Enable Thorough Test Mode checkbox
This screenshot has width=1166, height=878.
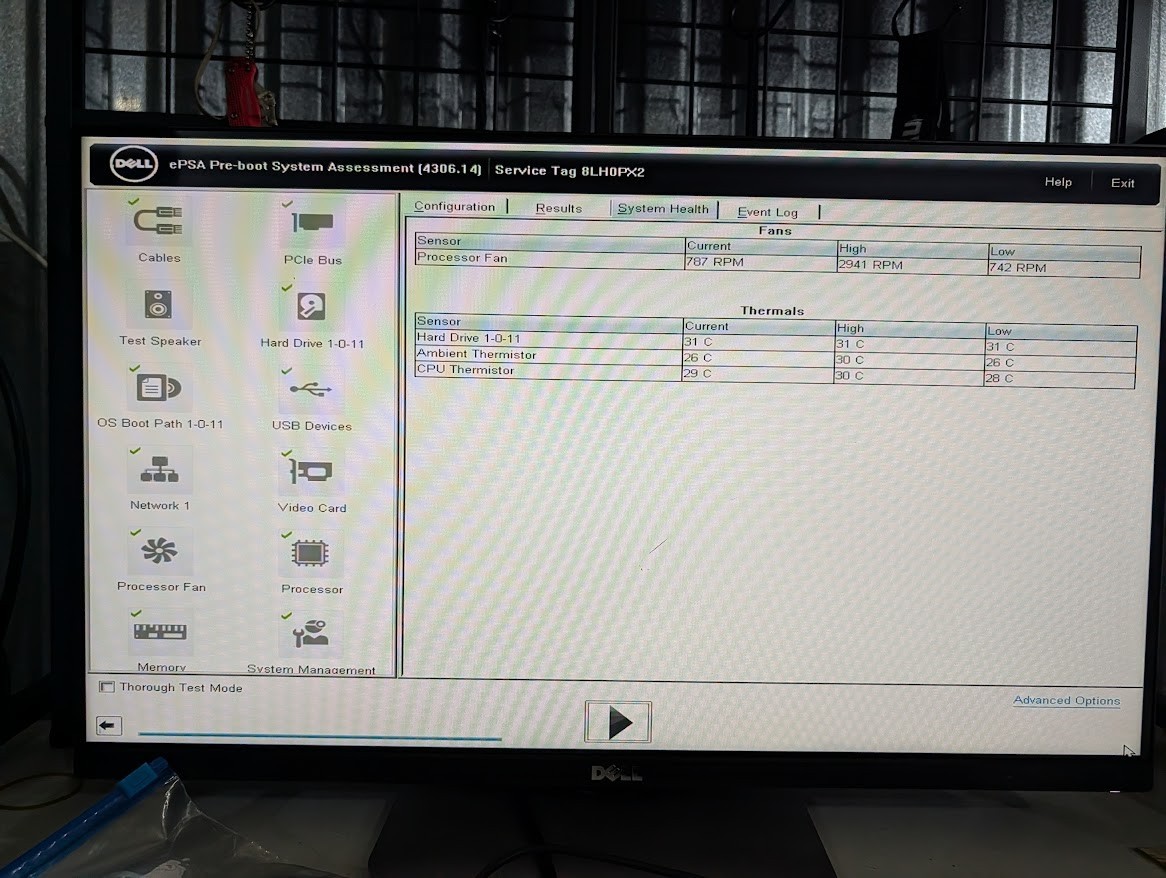coord(107,687)
